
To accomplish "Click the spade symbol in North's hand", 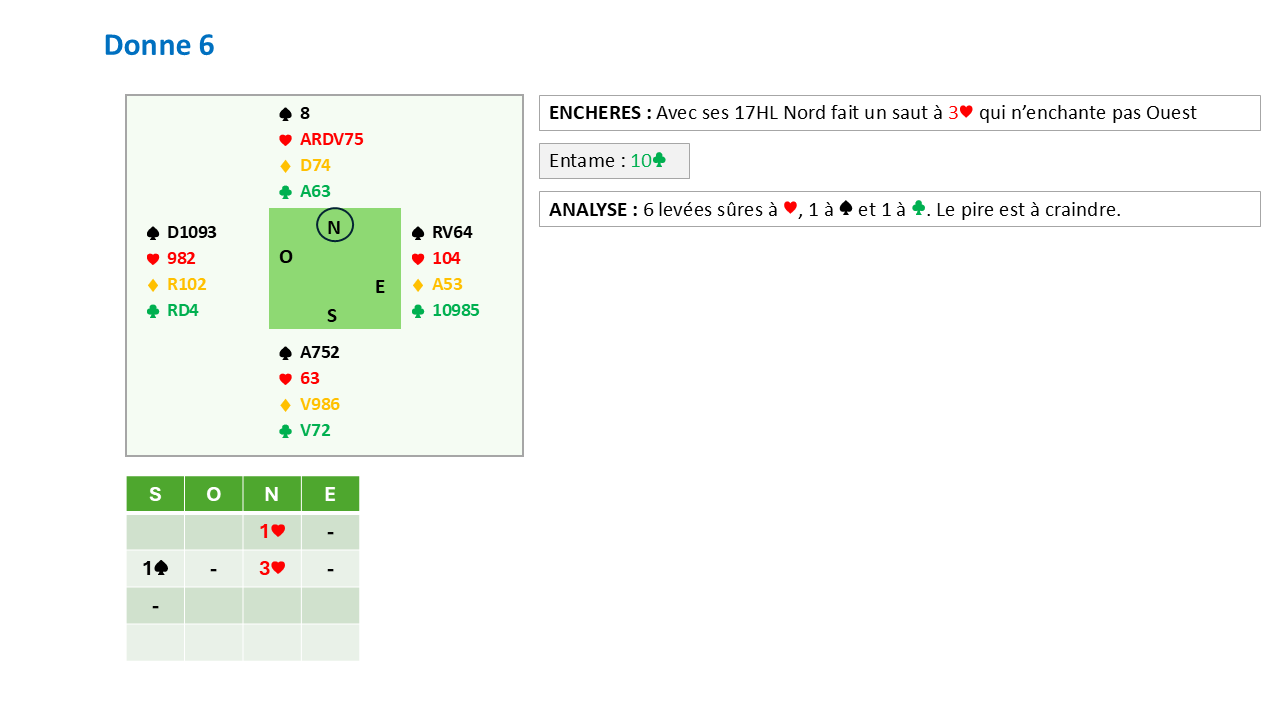I will pos(285,114).
